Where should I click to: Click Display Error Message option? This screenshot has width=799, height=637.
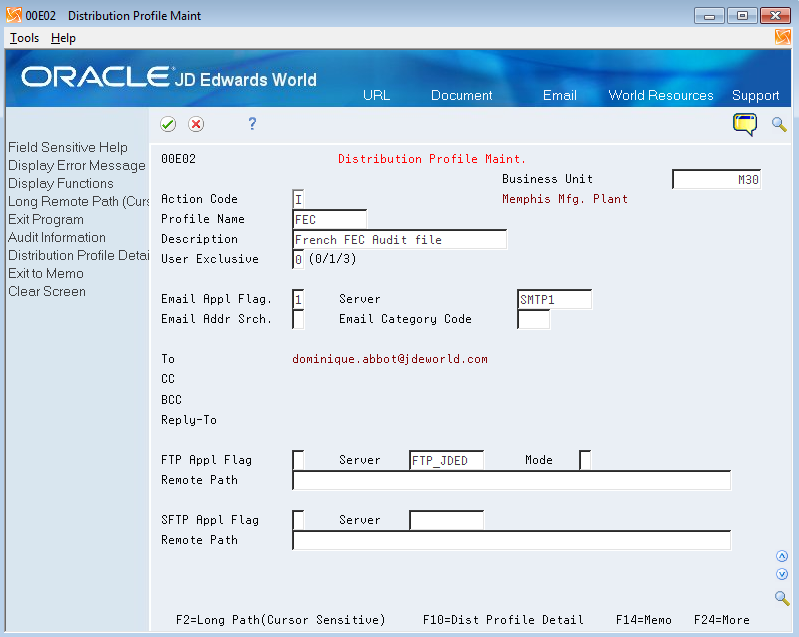tap(77, 166)
